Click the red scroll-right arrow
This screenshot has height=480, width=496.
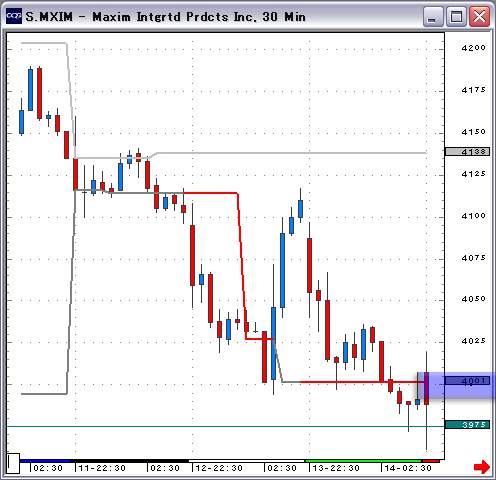[482, 467]
